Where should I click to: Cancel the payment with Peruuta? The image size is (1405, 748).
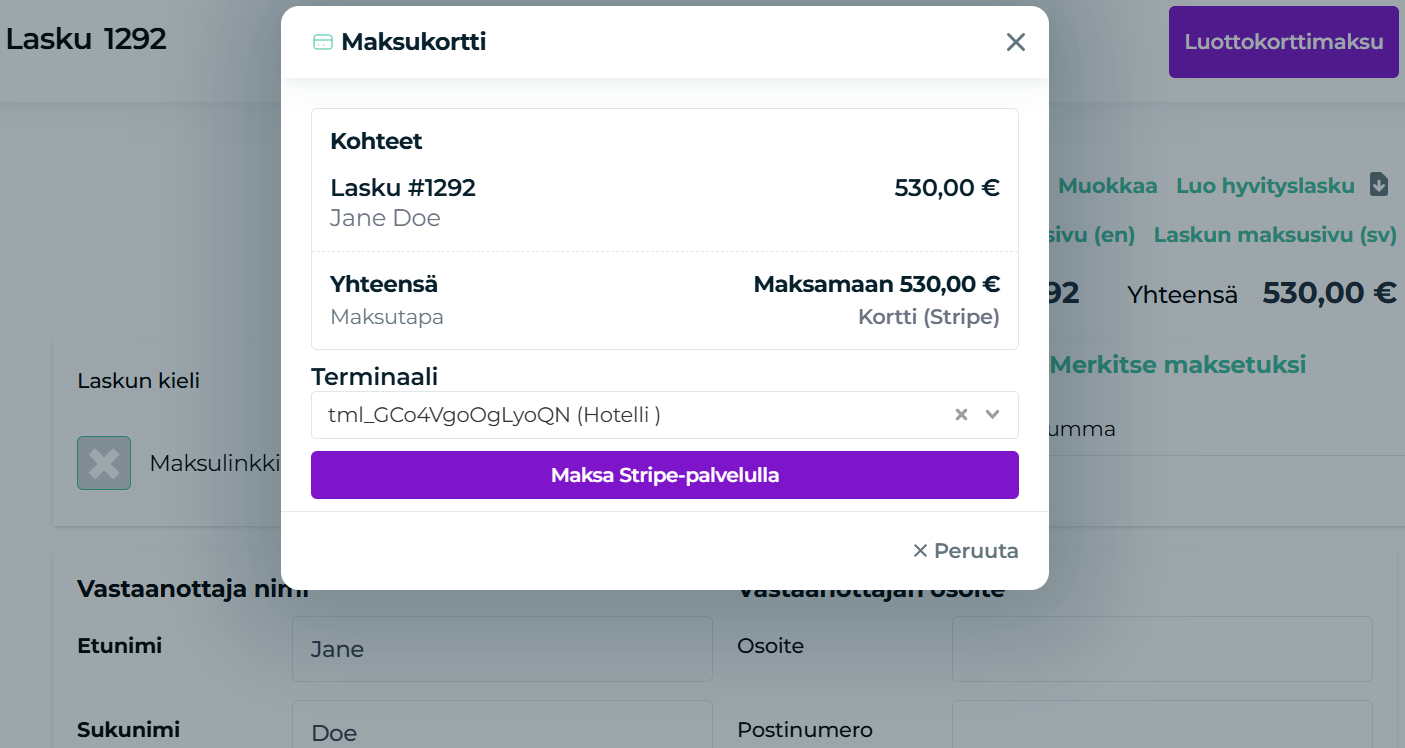966,551
